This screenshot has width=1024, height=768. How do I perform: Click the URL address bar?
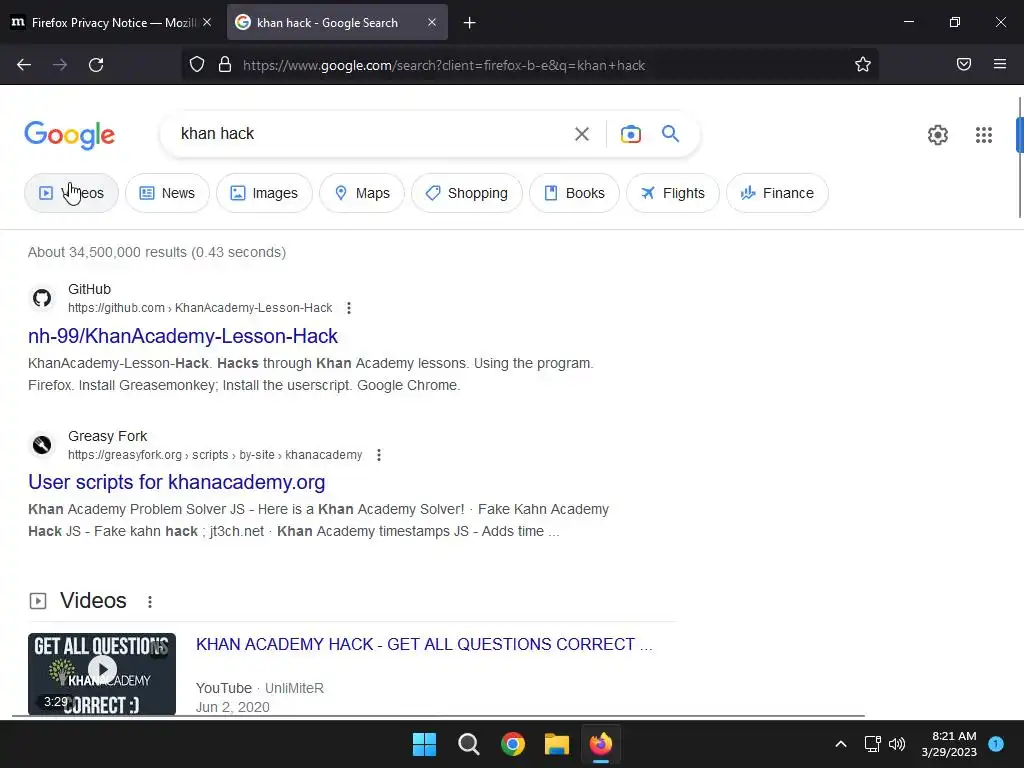[x=529, y=65]
